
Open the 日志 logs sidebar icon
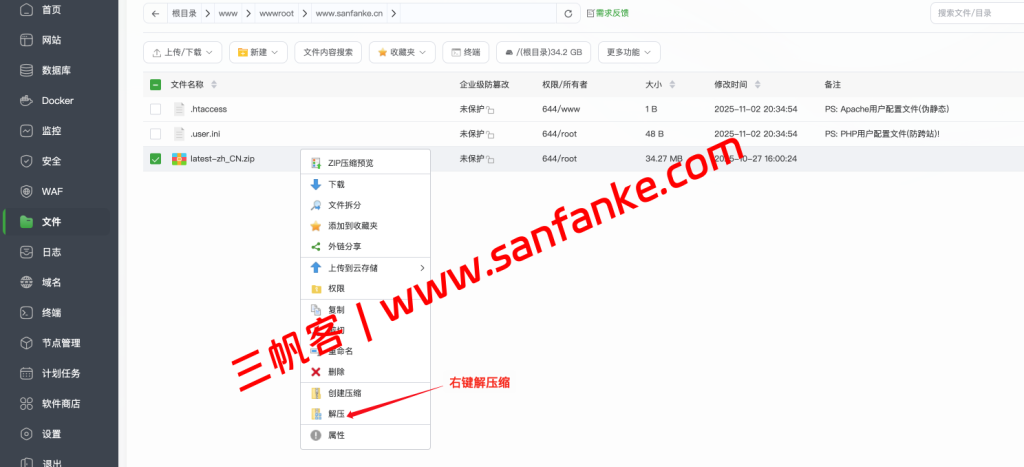pos(26,252)
